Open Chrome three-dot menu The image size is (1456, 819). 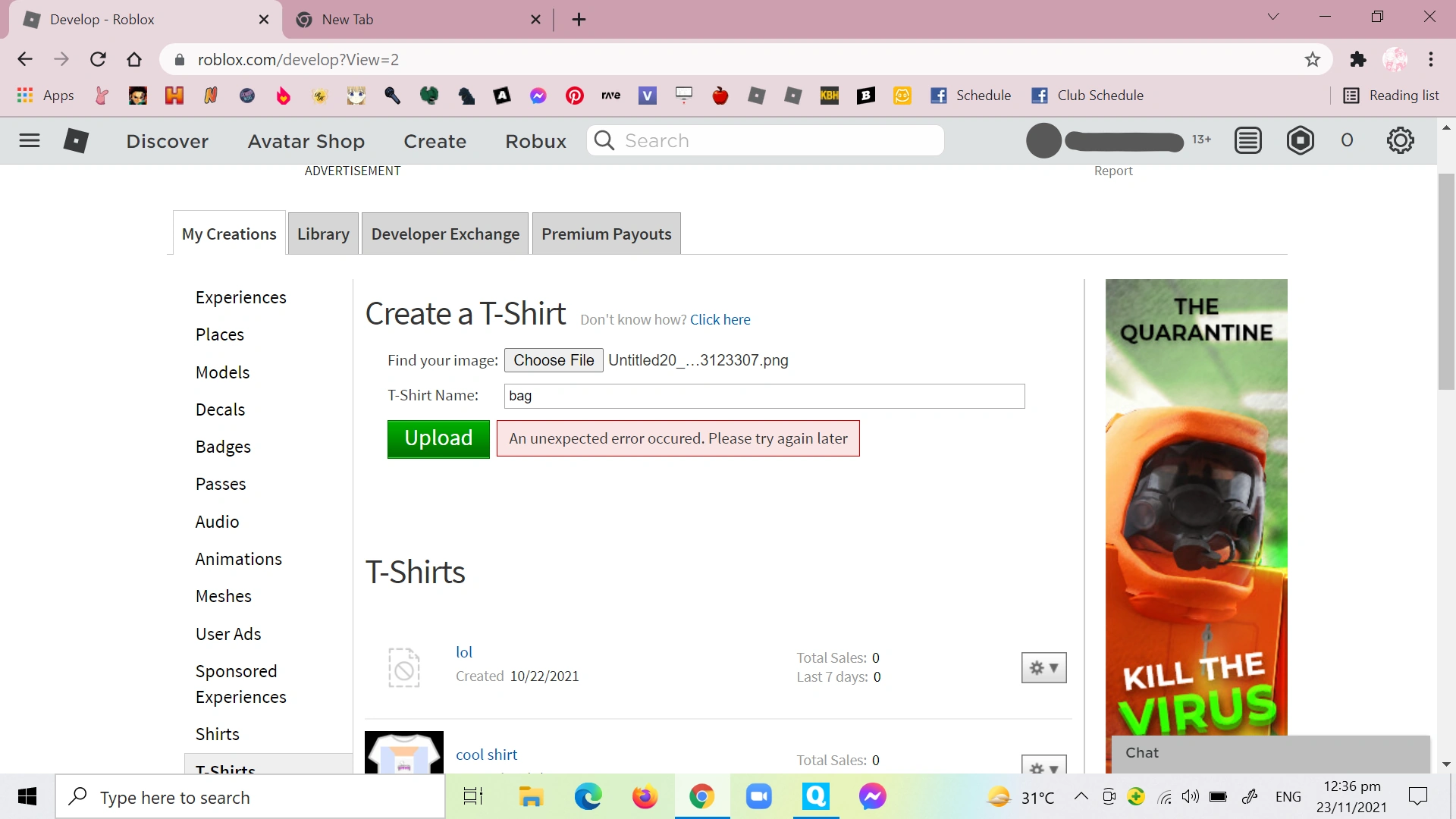pyautogui.click(x=1431, y=59)
